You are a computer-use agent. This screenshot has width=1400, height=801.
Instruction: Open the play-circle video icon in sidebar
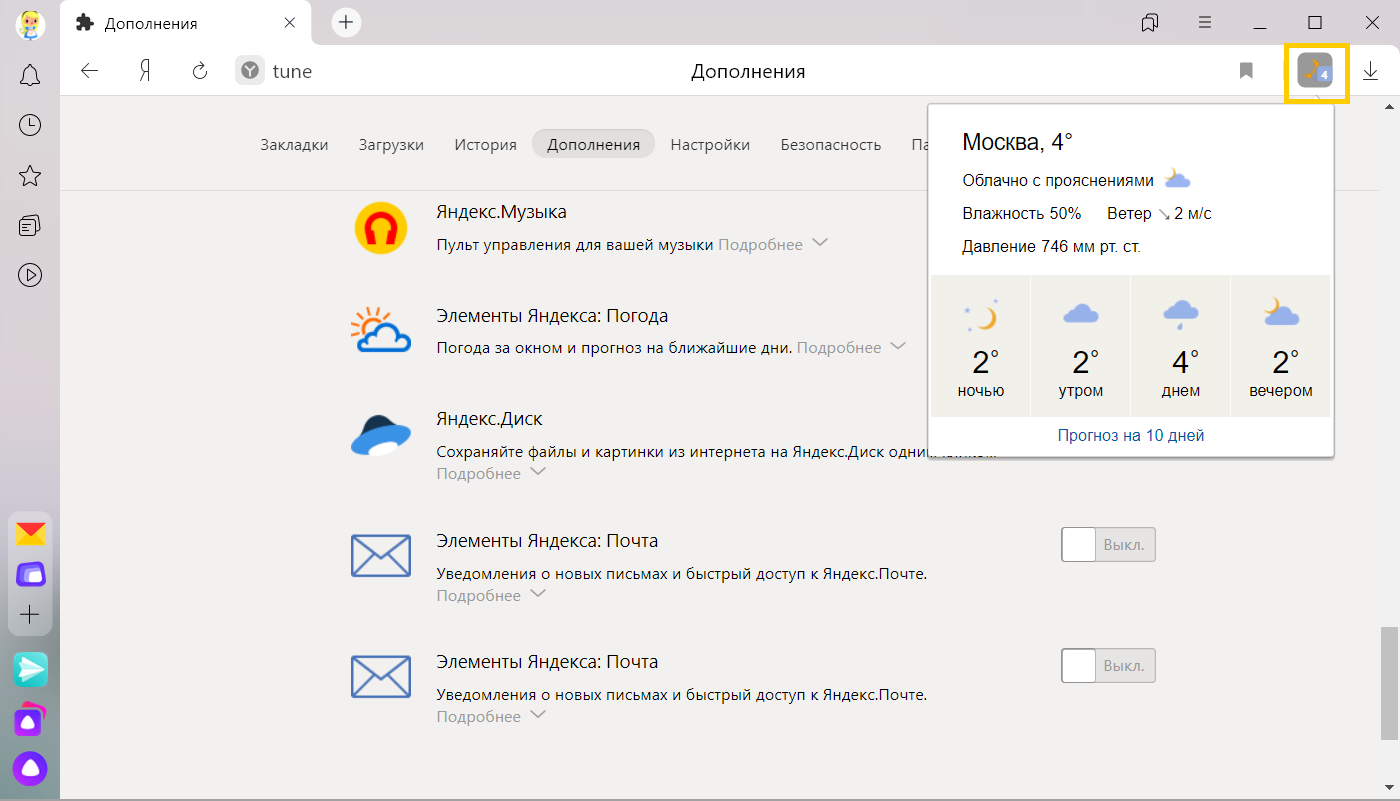[30, 275]
